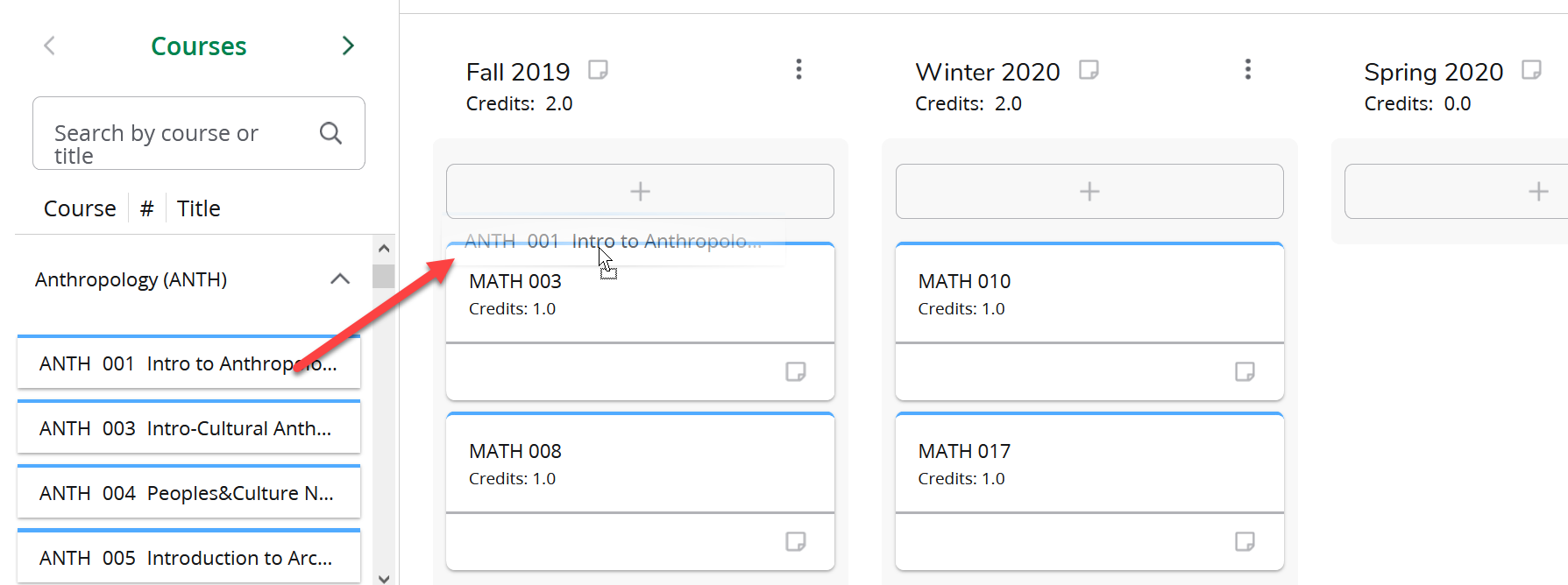Go to previous panel with left chevron

pos(50,46)
